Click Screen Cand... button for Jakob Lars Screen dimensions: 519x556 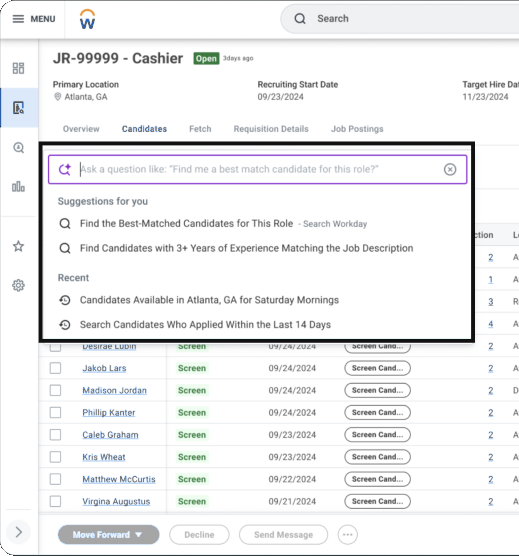click(378, 368)
